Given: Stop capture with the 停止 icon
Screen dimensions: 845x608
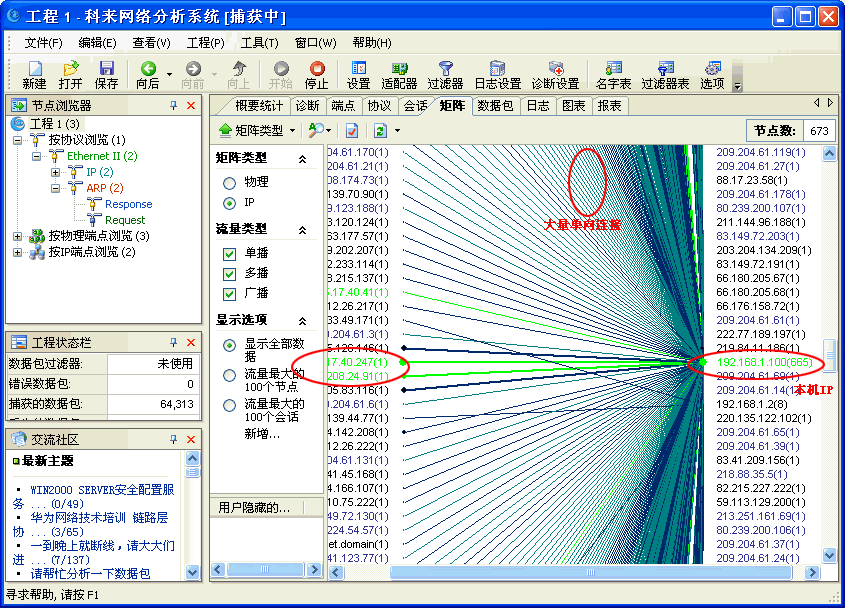Looking at the screenshot, I should (316, 69).
